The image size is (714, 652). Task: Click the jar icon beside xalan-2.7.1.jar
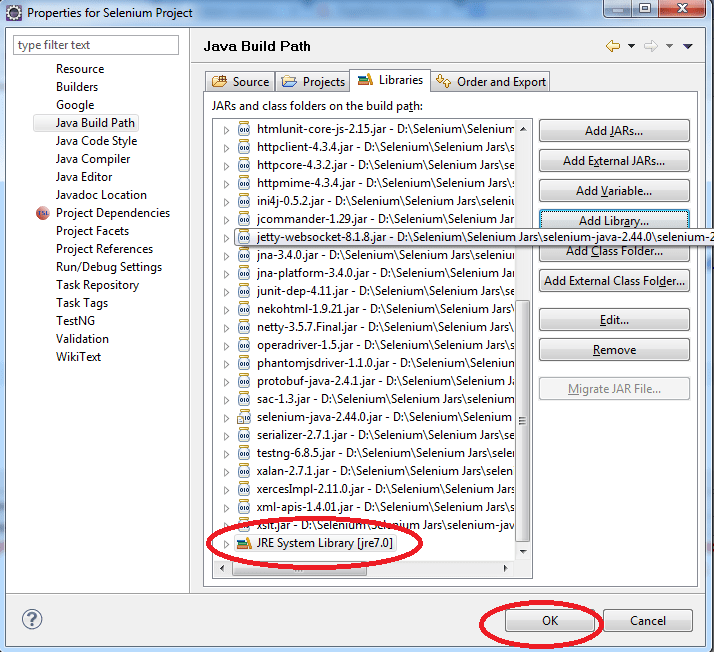pyautogui.click(x=244, y=471)
